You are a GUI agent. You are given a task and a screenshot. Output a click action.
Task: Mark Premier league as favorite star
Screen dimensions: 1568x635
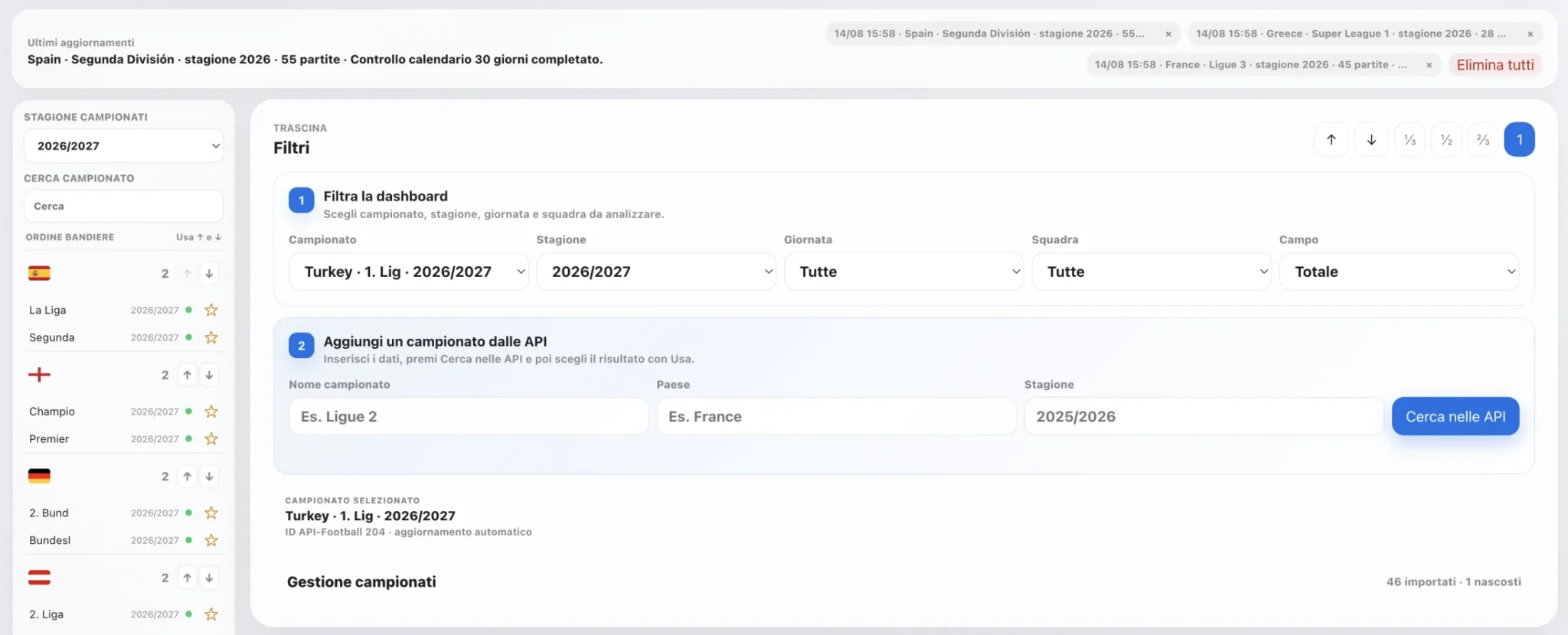(211, 439)
